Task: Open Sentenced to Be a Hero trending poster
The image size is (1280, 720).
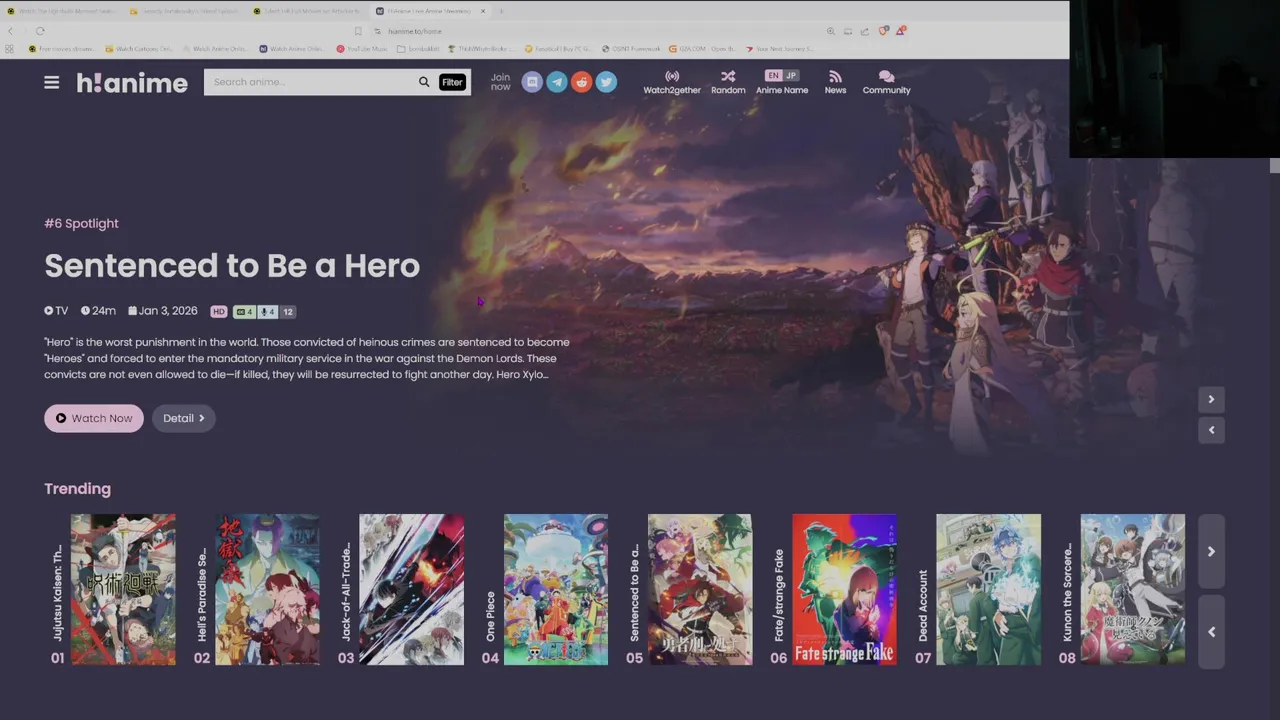Action: coord(700,589)
